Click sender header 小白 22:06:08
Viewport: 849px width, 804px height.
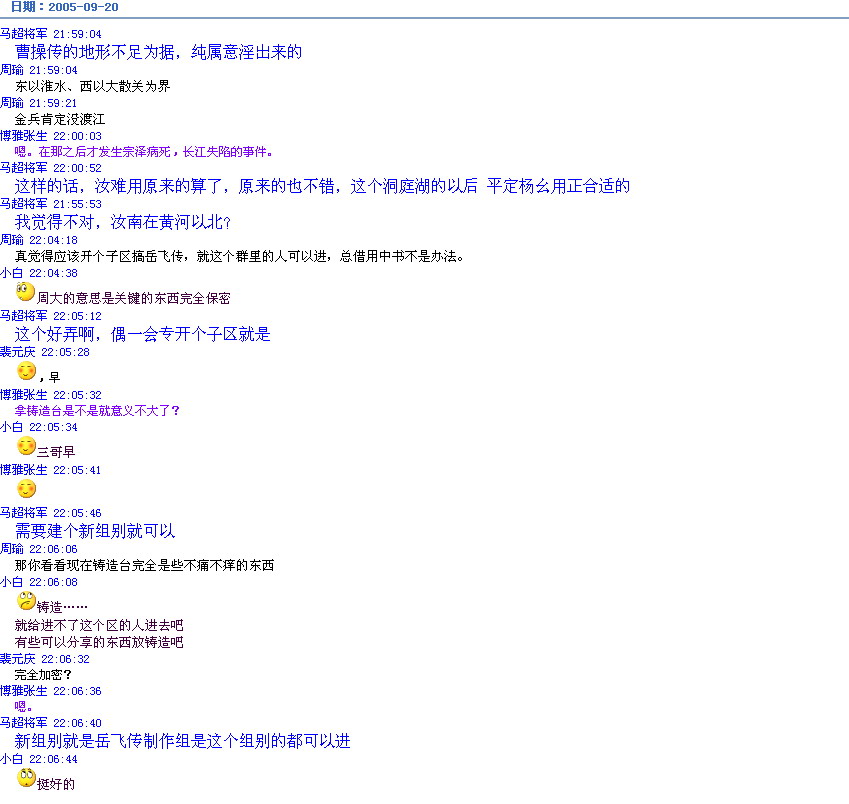click(39, 583)
